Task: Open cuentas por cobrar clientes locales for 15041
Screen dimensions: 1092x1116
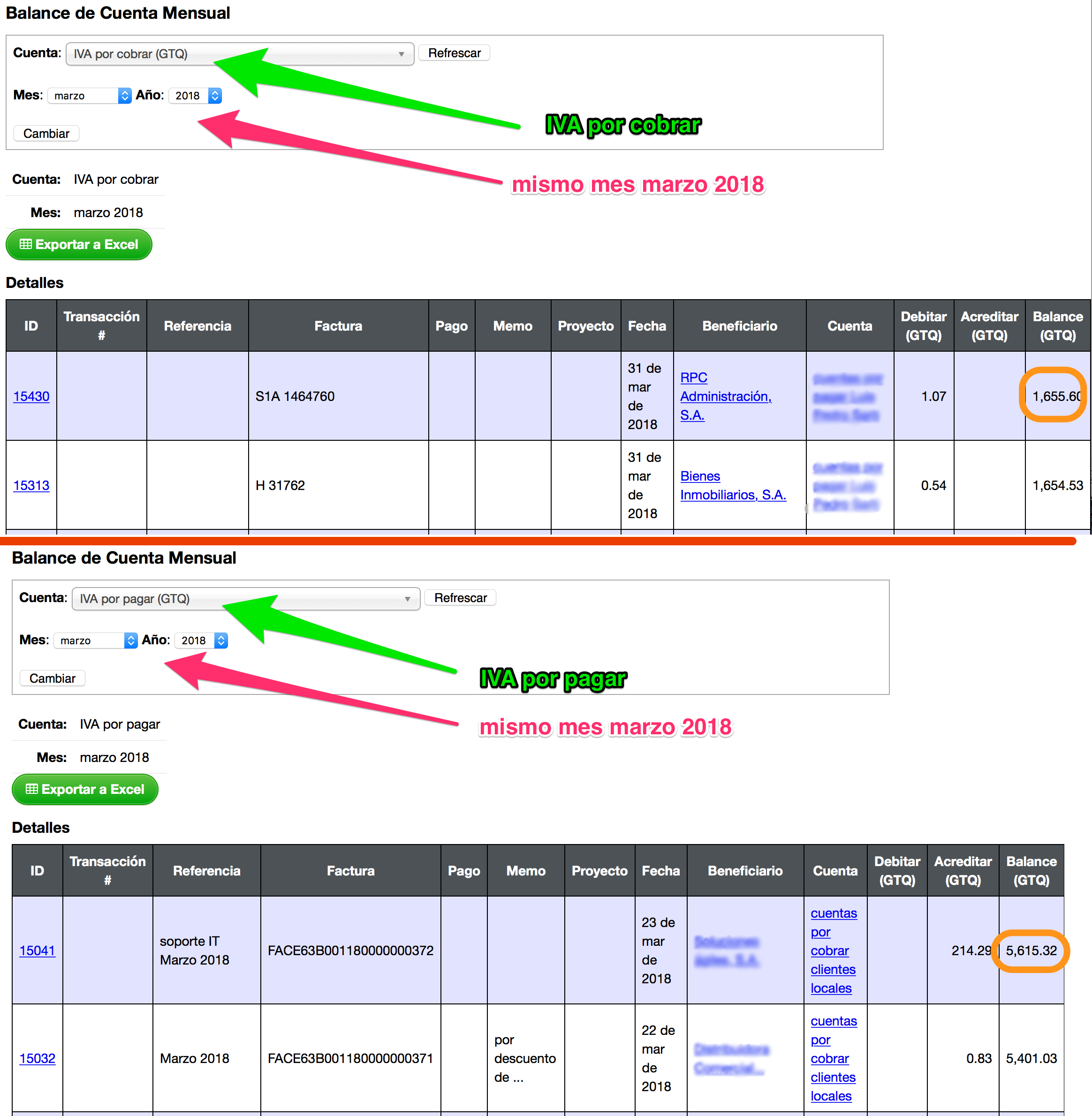Action: pyautogui.click(x=834, y=950)
